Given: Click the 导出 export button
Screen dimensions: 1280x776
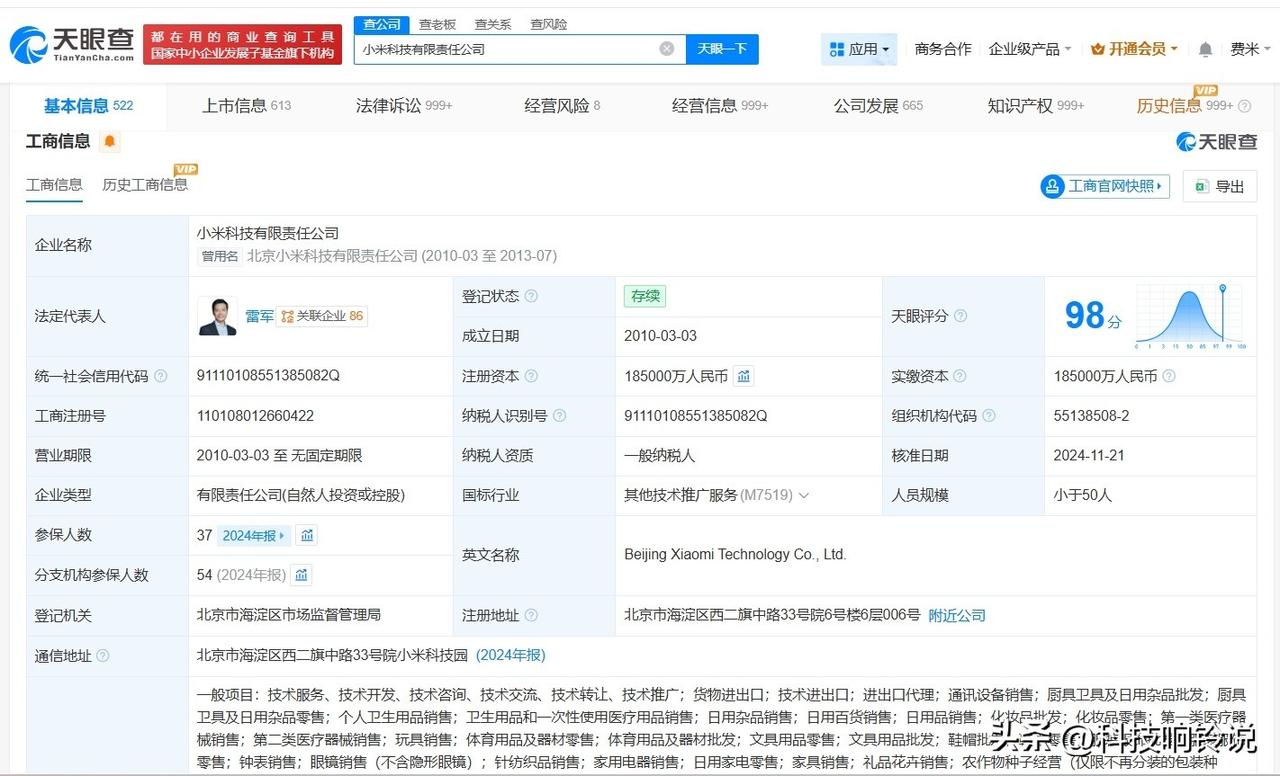Looking at the screenshot, I should 1220,186.
